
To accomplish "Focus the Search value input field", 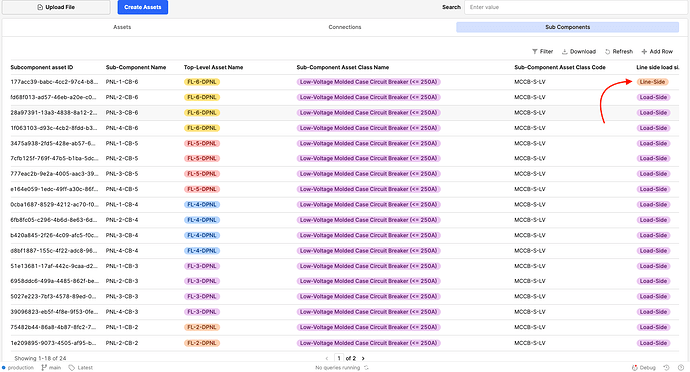I will point(576,7).
